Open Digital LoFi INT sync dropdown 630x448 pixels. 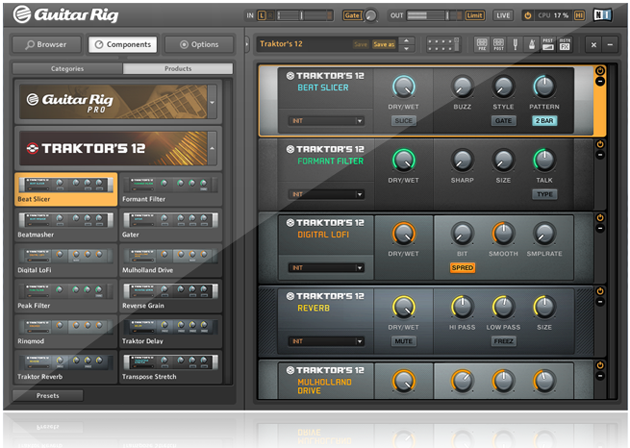point(326,268)
